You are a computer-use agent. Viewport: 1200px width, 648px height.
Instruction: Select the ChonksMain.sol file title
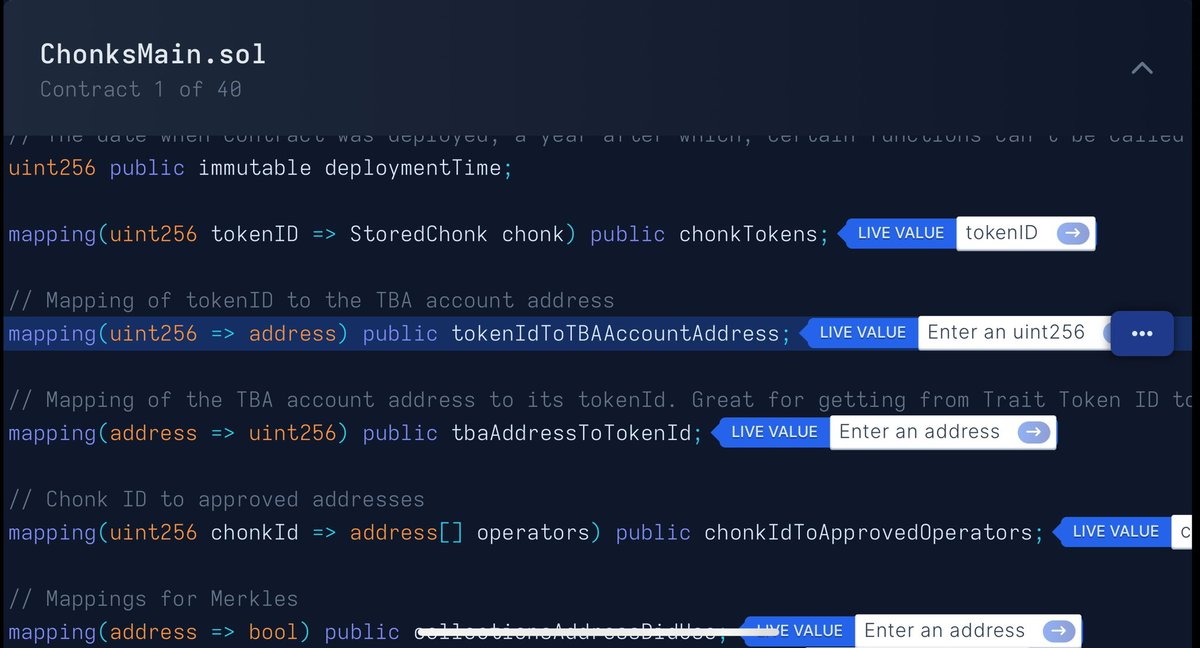pos(153,53)
